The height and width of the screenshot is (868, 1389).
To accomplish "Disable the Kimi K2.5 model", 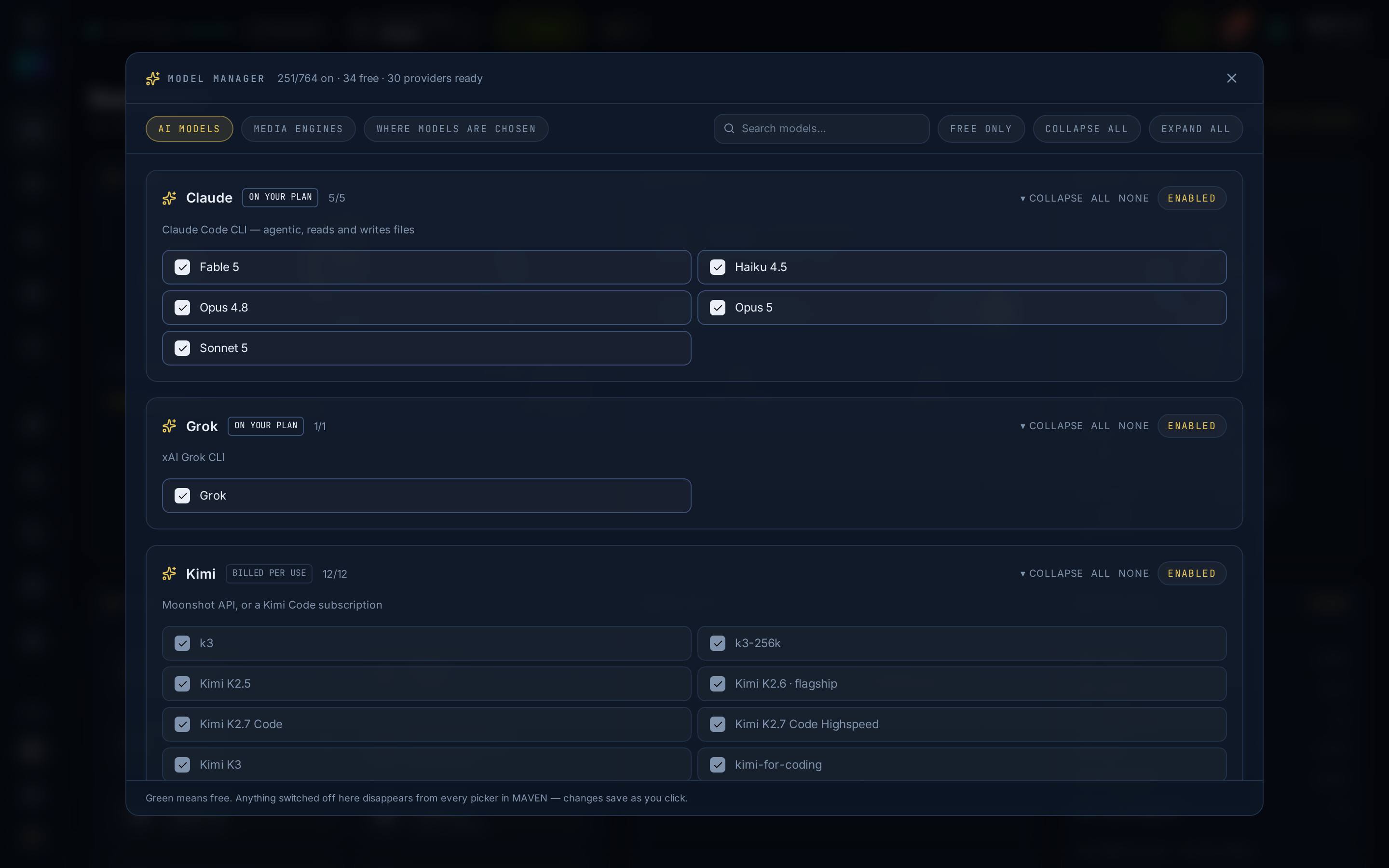I will coord(182,684).
